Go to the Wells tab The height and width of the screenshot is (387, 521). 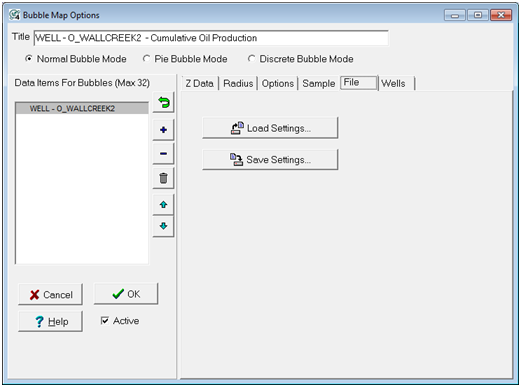pyautogui.click(x=393, y=83)
